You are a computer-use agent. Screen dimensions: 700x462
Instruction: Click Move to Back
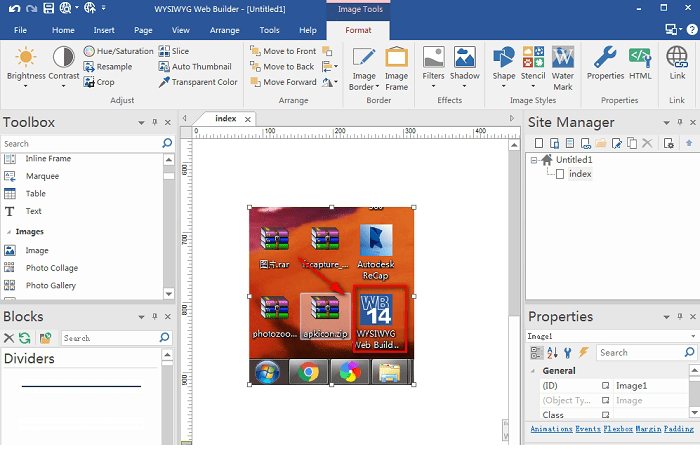282,67
